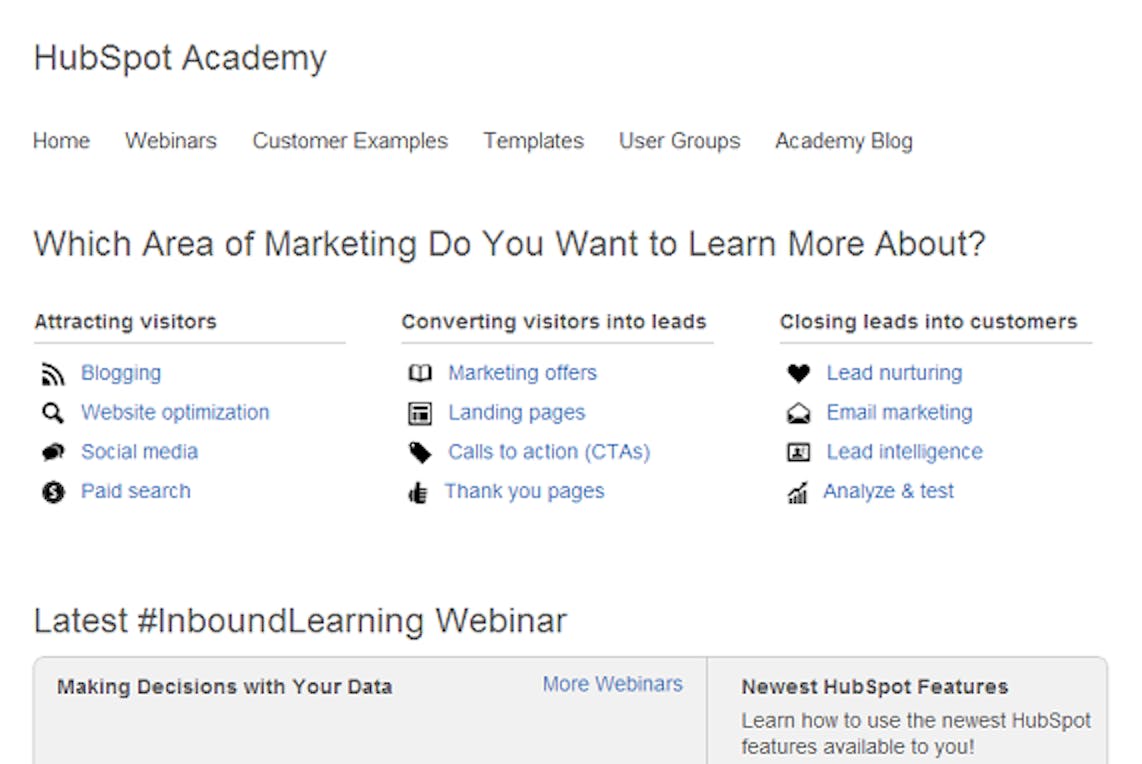Click the Making Decisions with Your Data title
Image resolution: width=1142 pixels, height=764 pixels.
pyautogui.click(x=225, y=687)
